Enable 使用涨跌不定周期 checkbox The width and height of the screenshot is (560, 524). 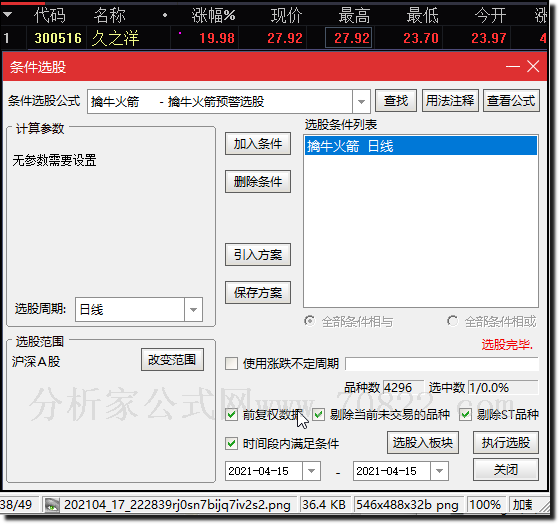231,364
